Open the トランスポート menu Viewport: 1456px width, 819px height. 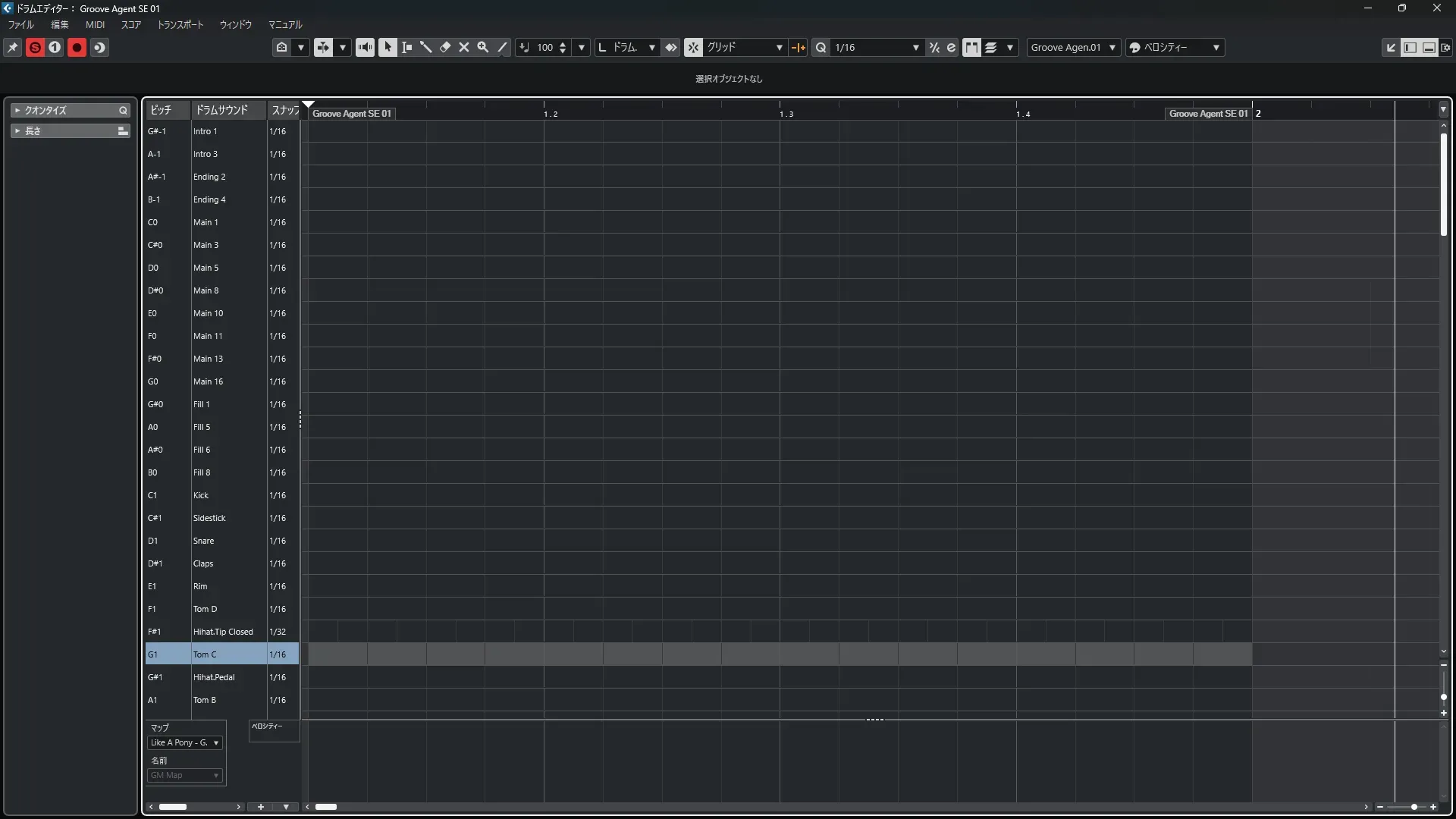coord(180,24)
